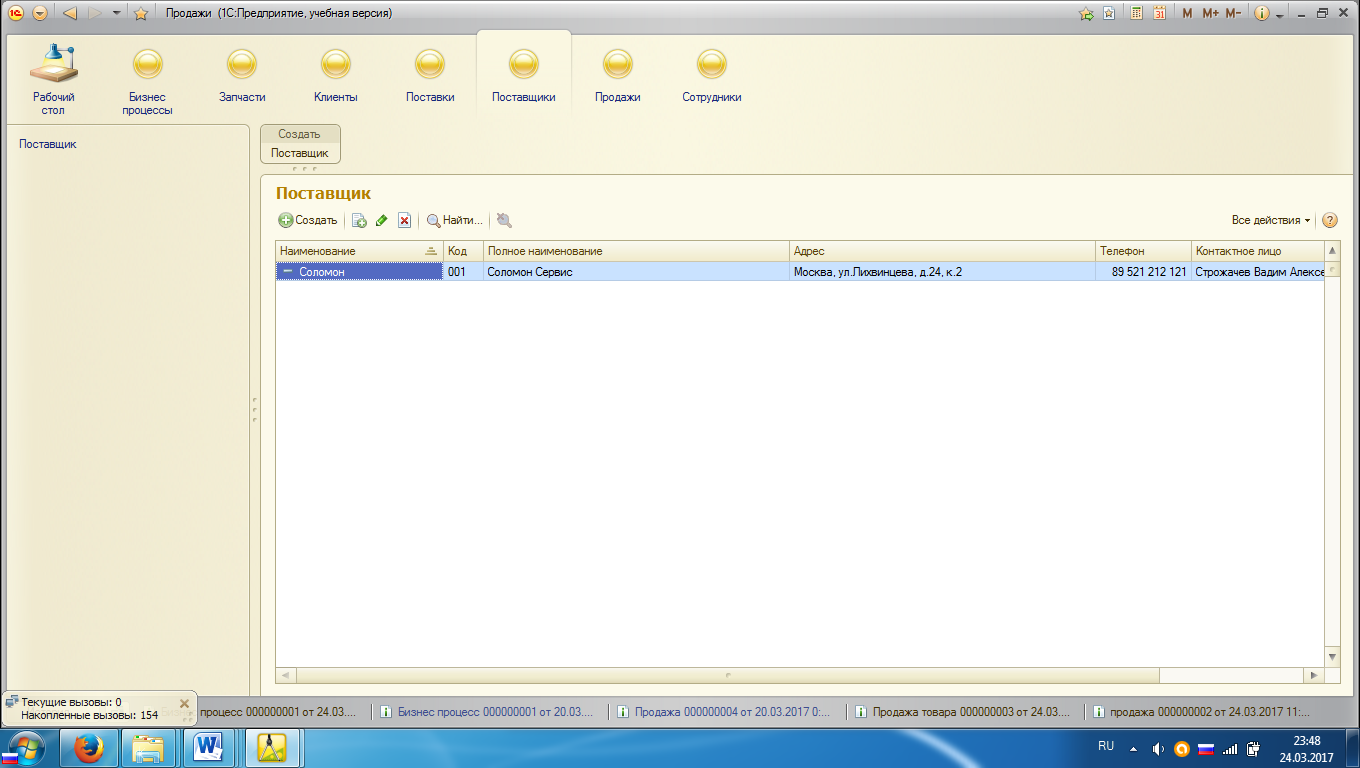Image resolution: width=1360 pixels, height=768 pixels.
Task: Click the green Создать button in list toolbar
Action: 308,220
